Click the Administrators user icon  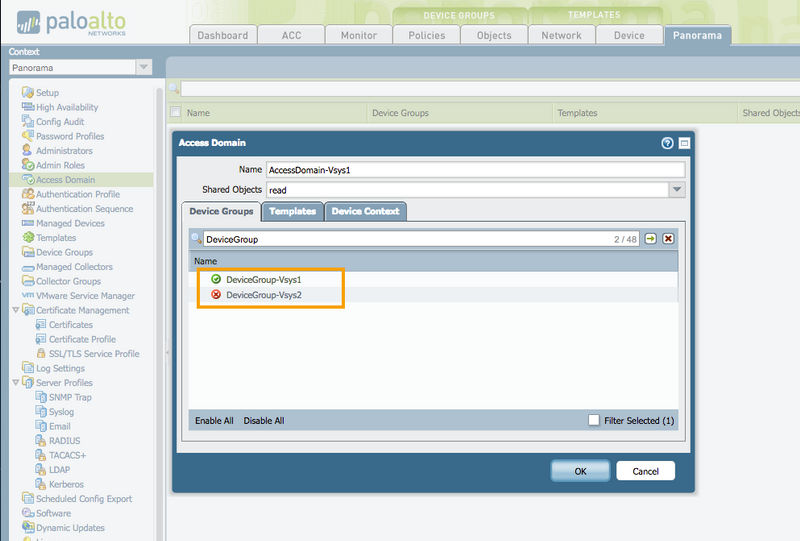(27, 150)
